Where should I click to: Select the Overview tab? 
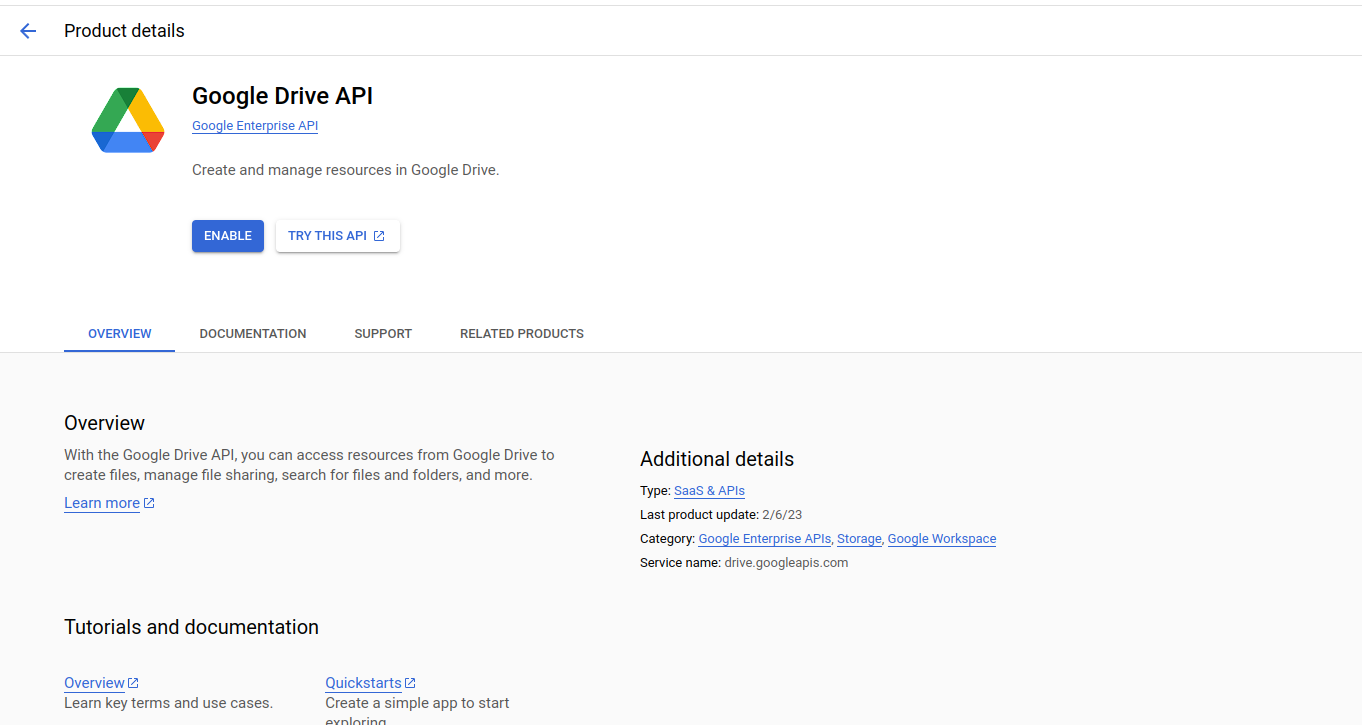120,334
